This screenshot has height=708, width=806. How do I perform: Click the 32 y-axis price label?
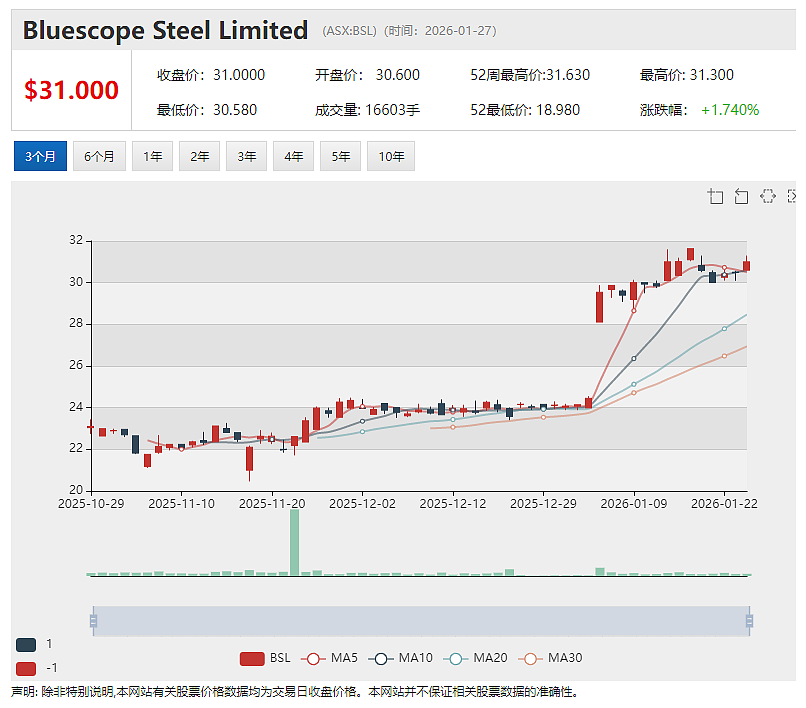tap(76, 240)
